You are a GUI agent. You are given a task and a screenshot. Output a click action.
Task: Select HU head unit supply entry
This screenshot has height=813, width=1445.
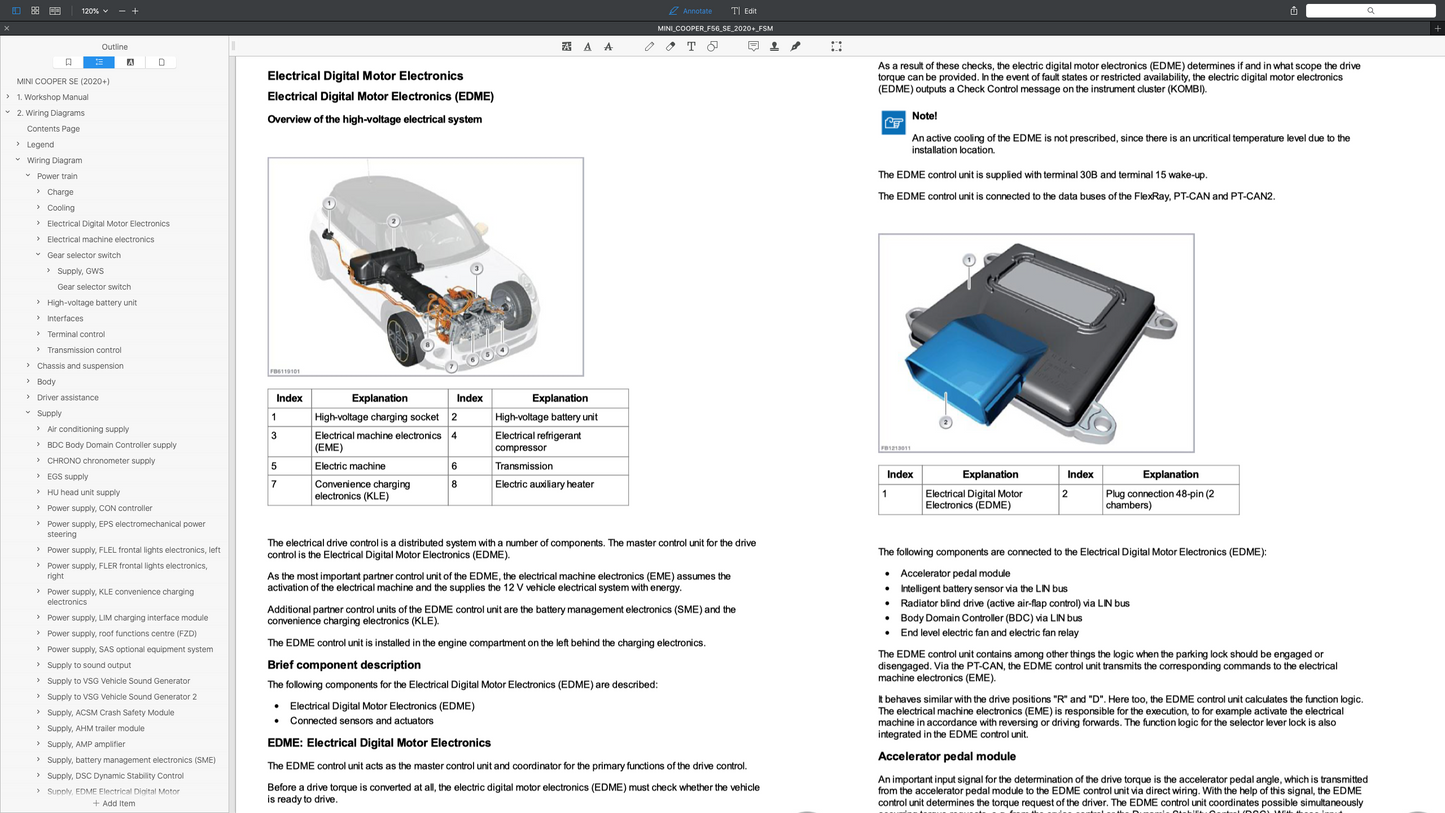(x=83, y=492)
